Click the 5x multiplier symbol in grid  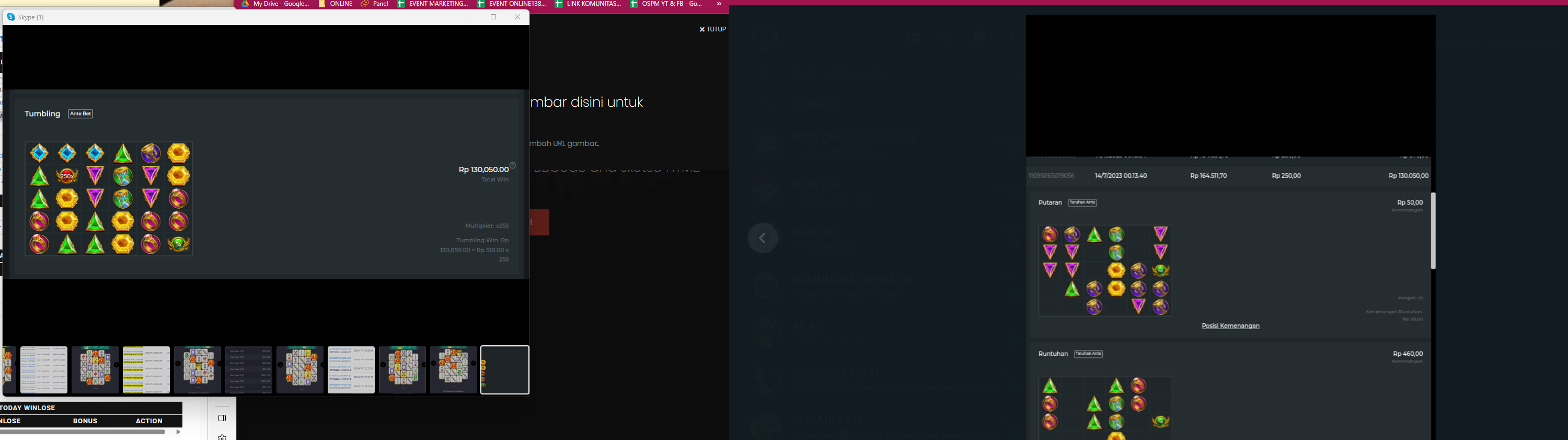(178, 244)
